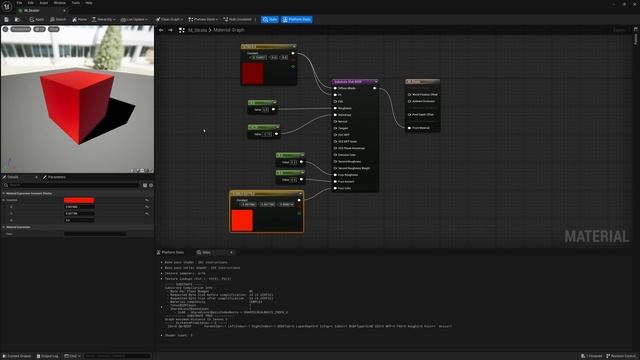The image size is (640, 360).
Task: Click the Details search field
Action: click(71, 185)
